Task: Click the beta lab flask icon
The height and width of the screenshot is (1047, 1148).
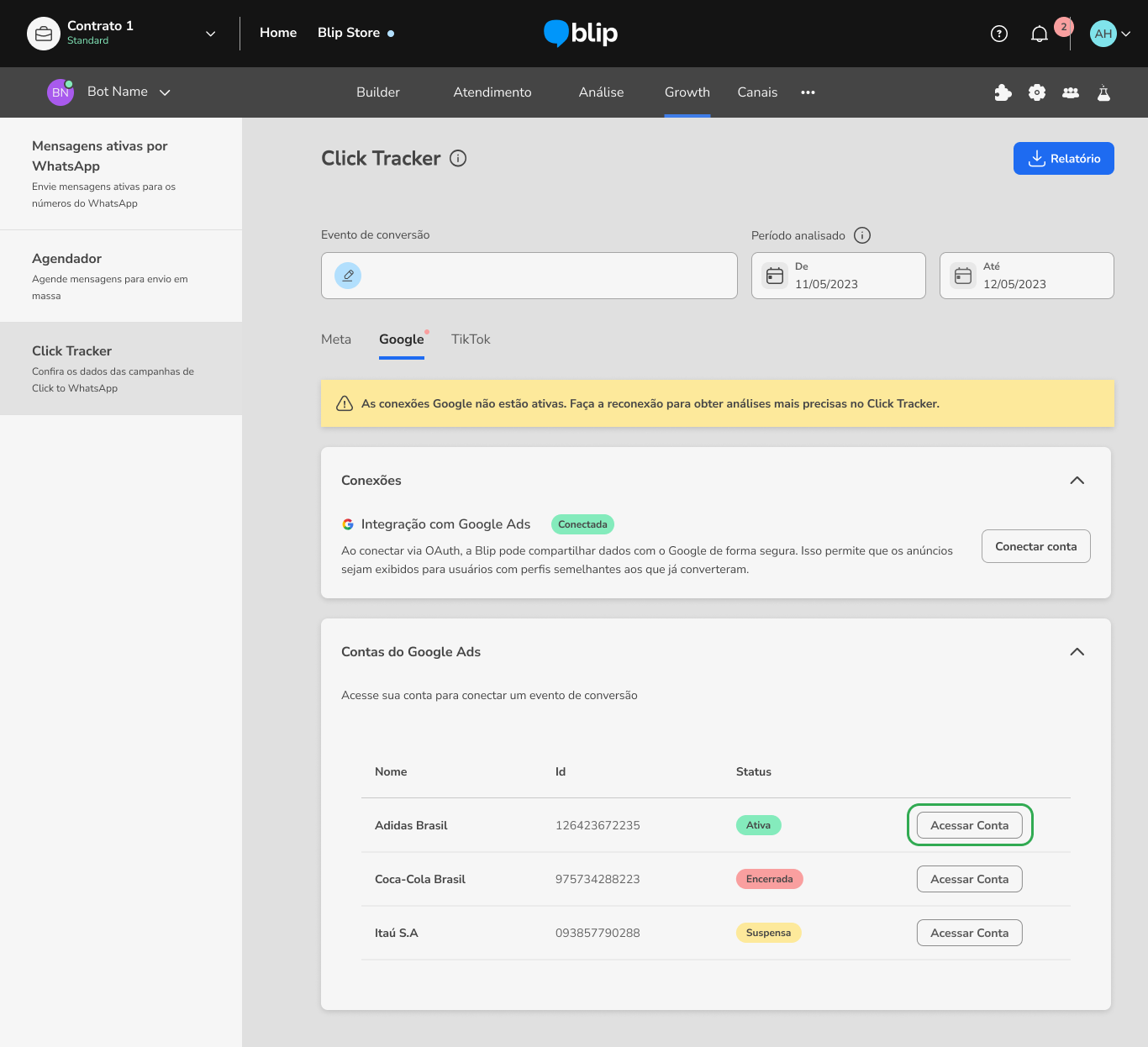Action: [1103, 92]
